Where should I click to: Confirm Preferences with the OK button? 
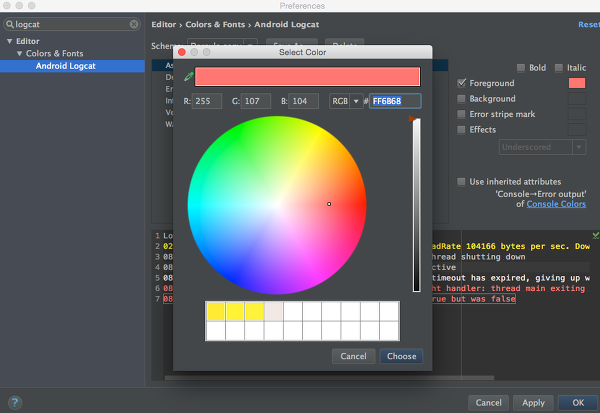(x=578, y=403)
